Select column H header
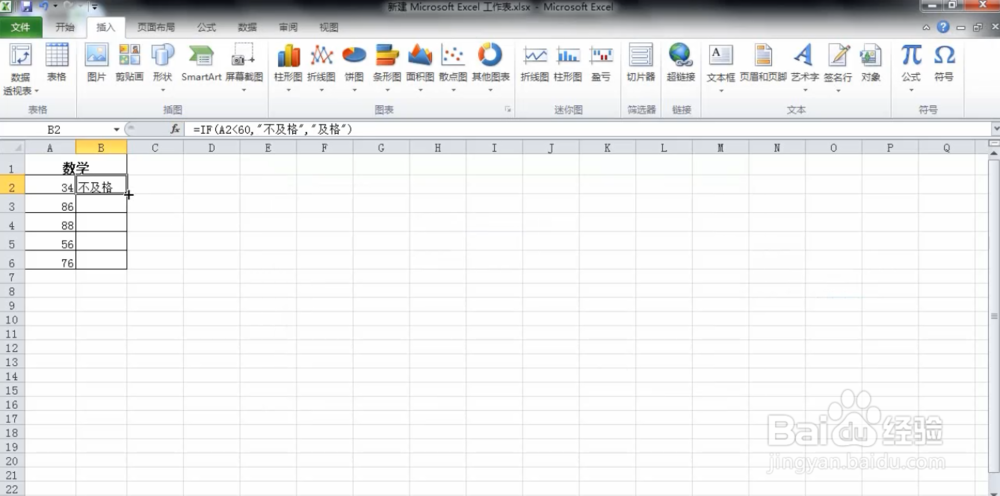 [438, 148]
